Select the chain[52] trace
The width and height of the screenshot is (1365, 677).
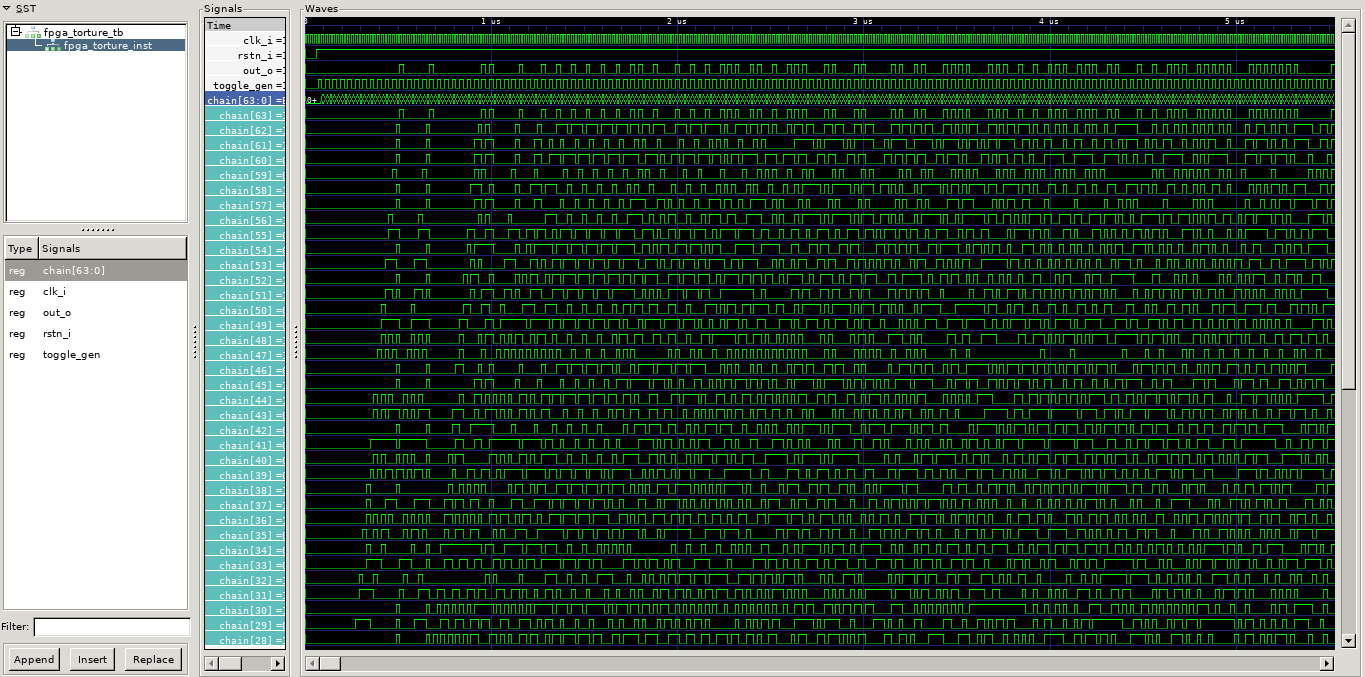pos(245,280)
